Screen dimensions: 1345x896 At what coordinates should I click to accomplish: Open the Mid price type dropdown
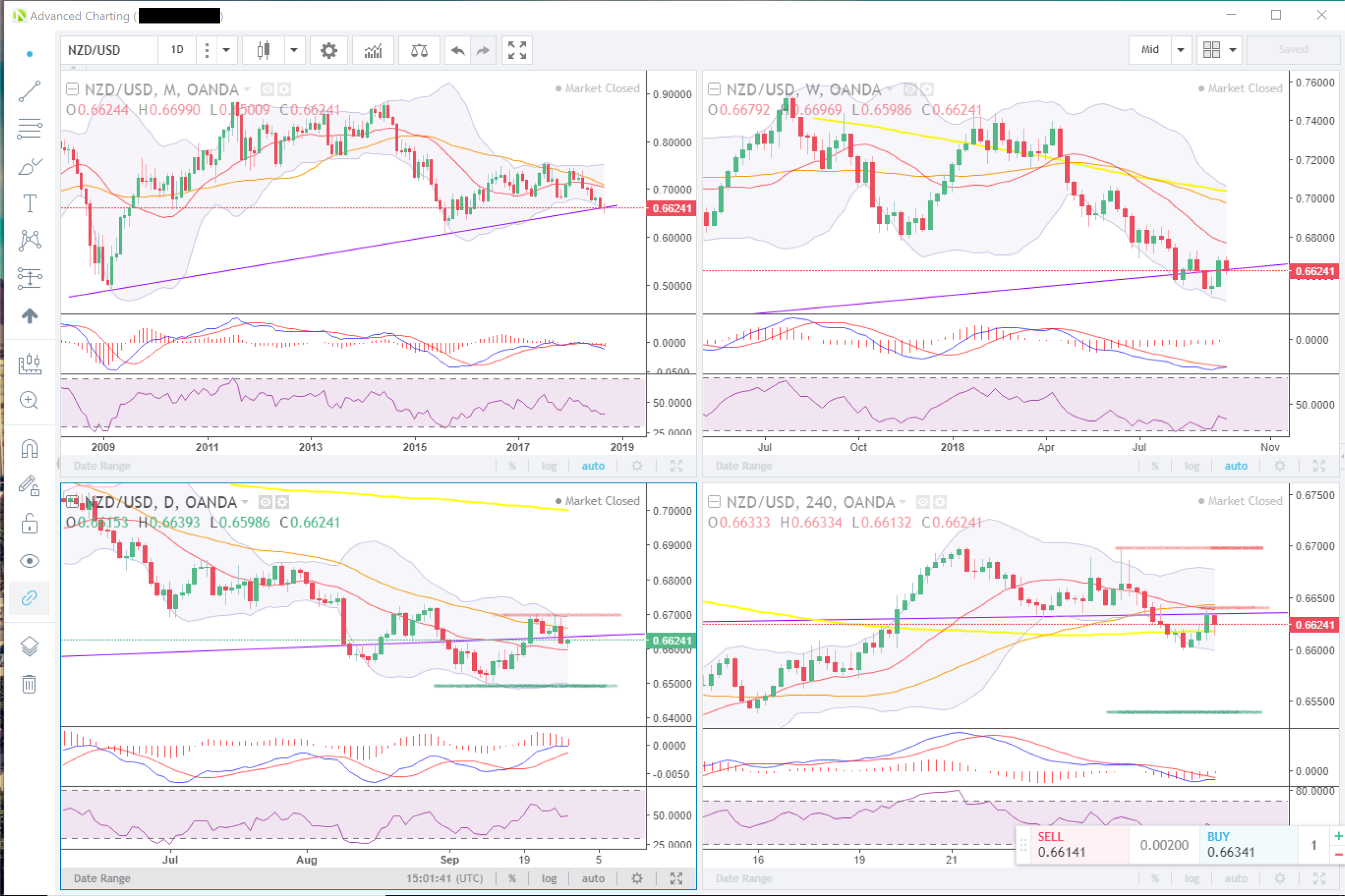pos(1181,50)
